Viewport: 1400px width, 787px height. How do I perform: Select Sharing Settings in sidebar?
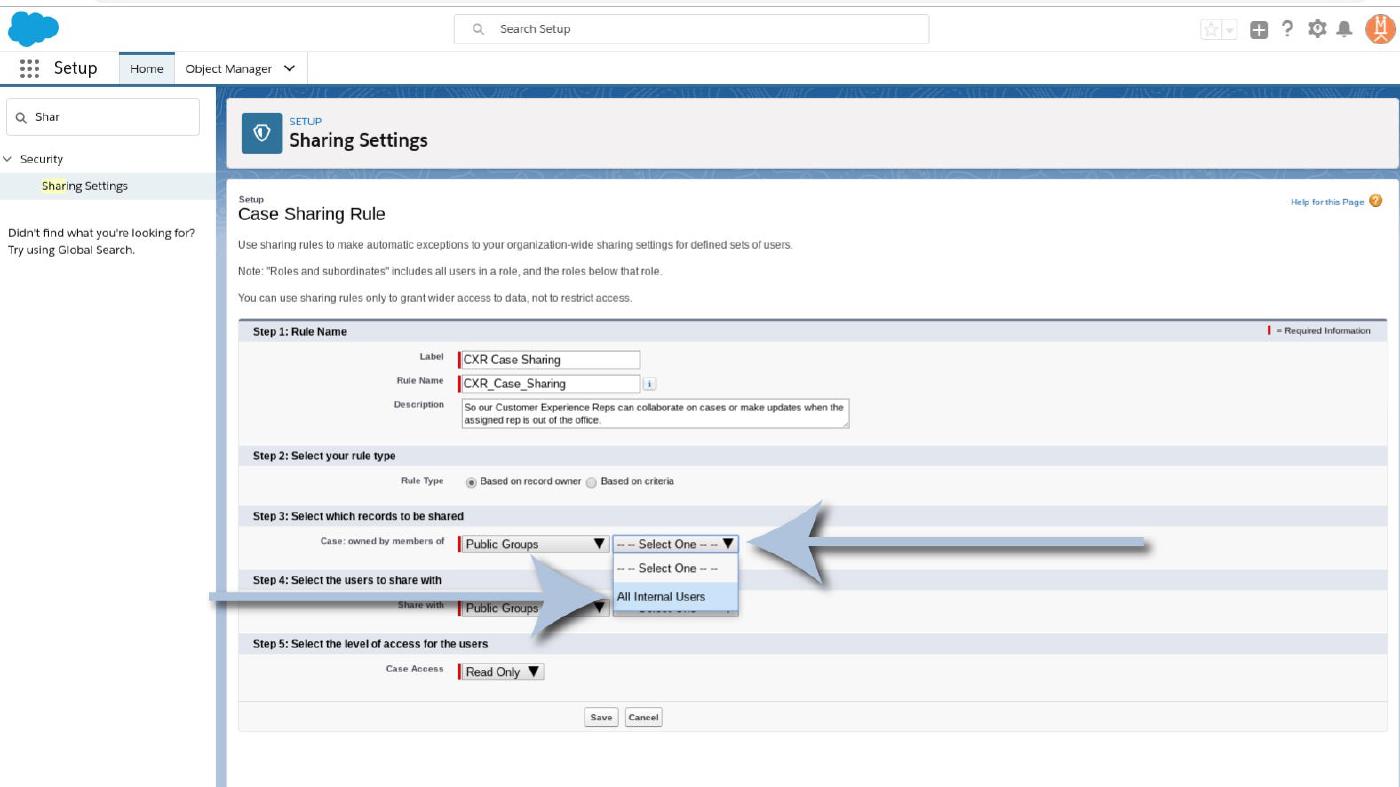[x=85, y=186]
